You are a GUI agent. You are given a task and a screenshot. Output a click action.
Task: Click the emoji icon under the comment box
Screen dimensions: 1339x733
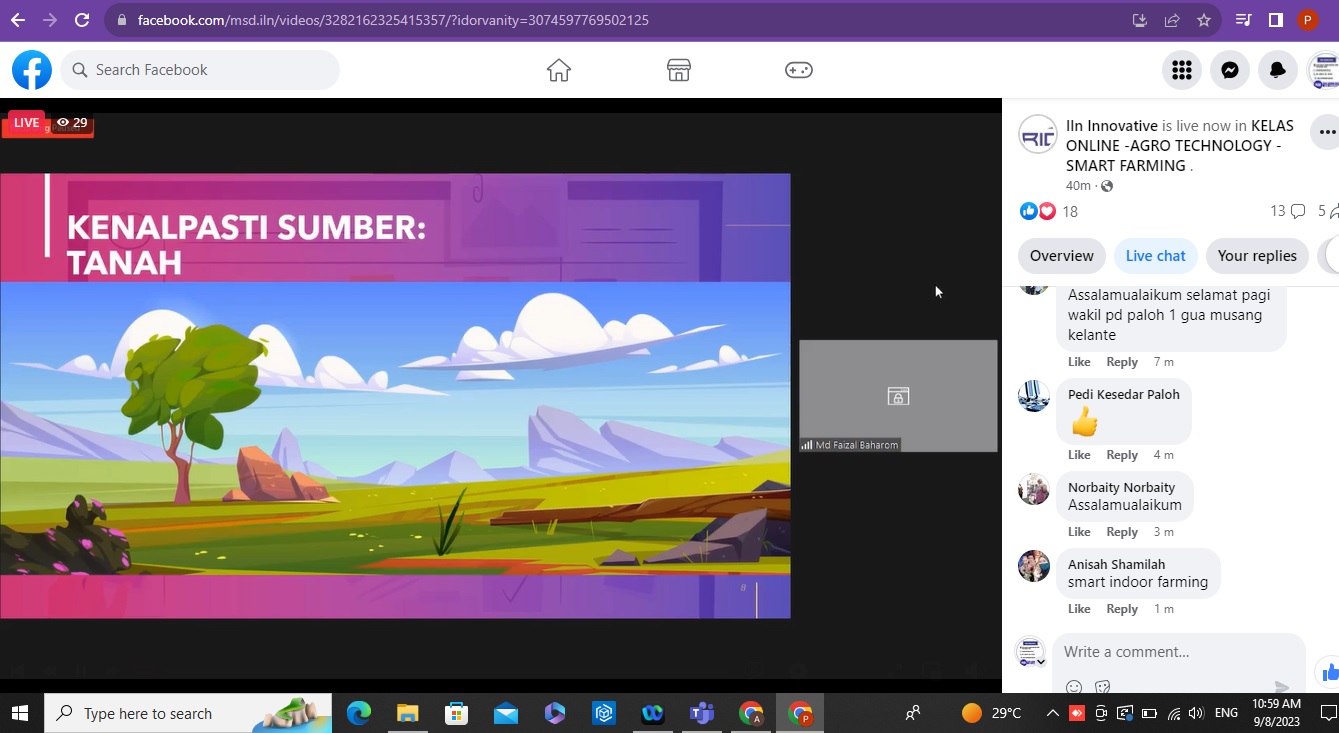pos(1074,687)
